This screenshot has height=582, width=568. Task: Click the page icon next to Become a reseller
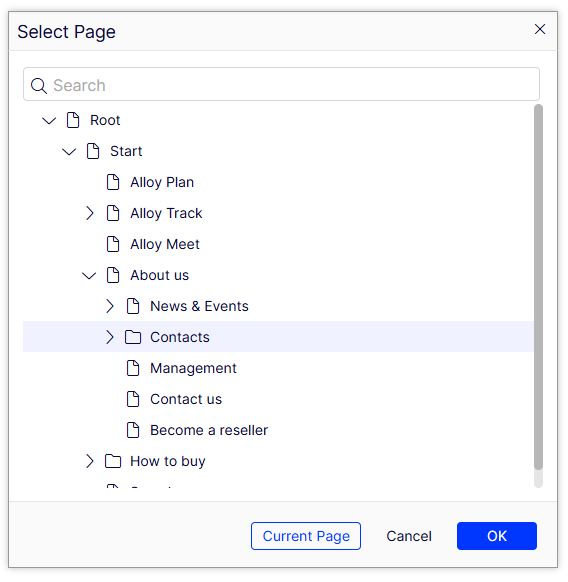133,430
